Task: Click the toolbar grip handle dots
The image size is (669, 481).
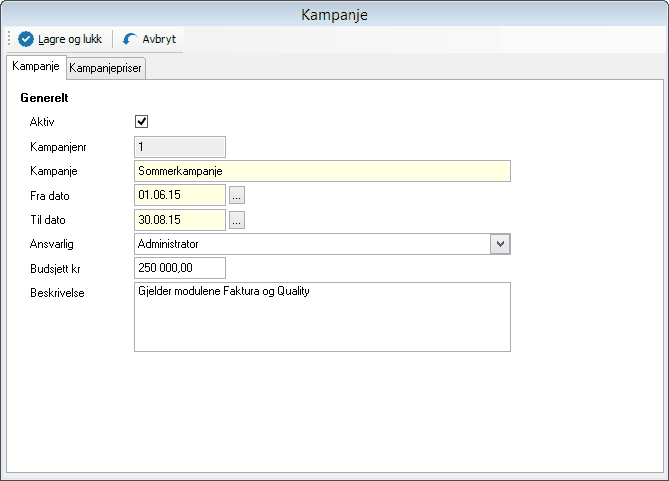Action: click(9, 38)
